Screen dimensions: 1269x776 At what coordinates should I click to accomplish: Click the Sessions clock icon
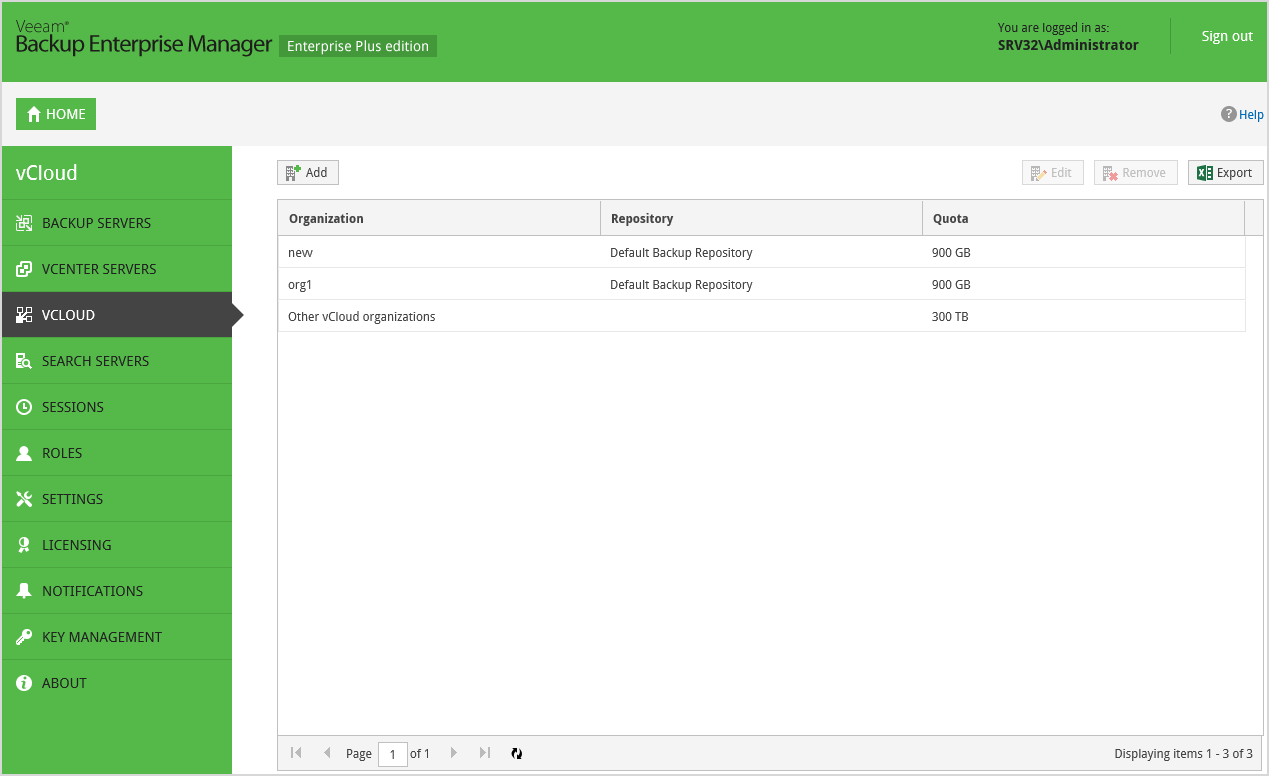24,407
